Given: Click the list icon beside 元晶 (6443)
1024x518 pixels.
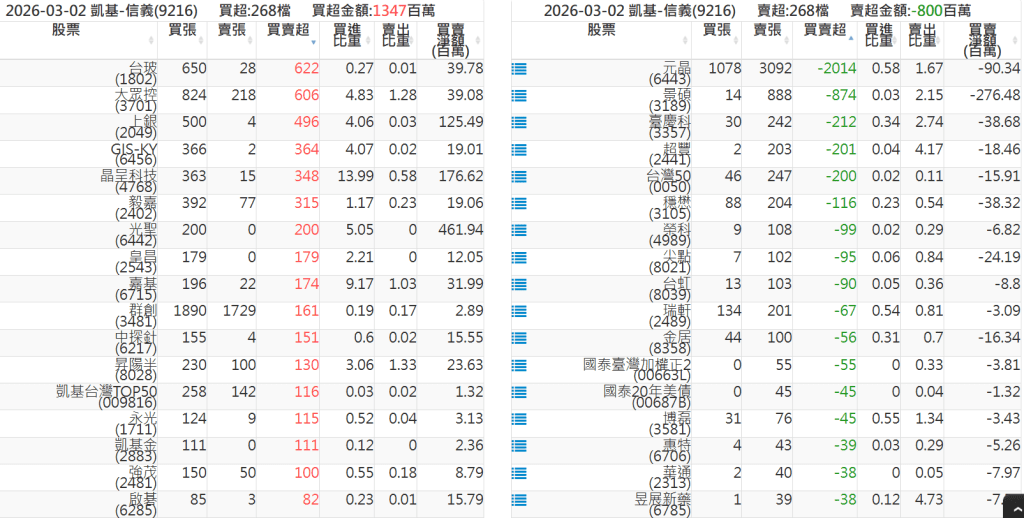Looking at the screenshot, I should pos(519,69).
